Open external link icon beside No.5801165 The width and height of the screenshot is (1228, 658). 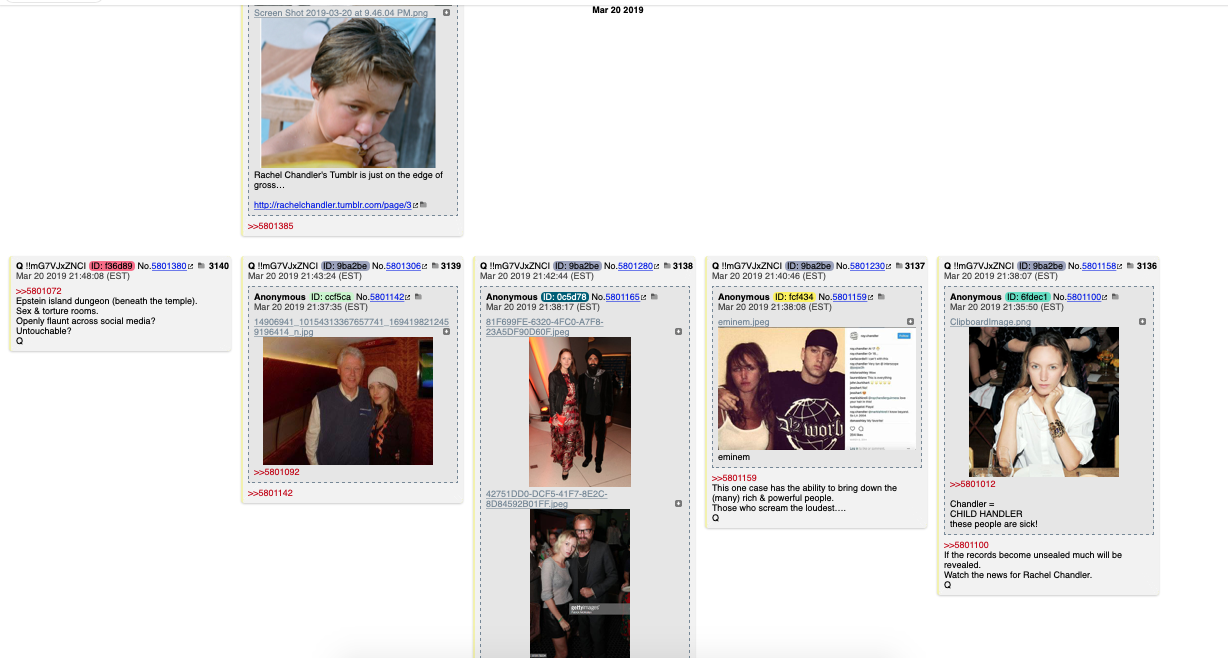(x=644, y=297)
